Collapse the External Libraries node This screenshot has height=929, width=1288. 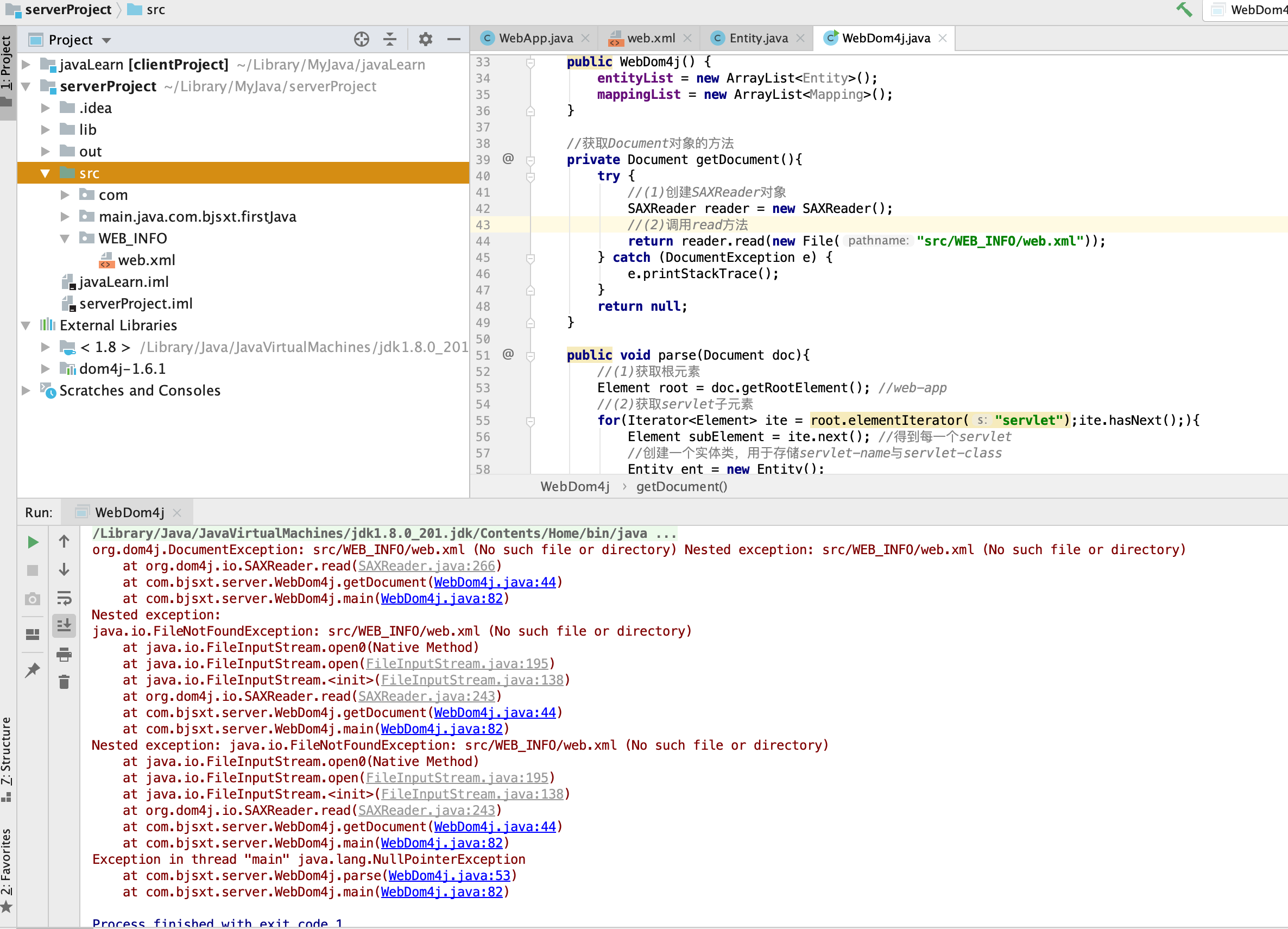(x=26, y=325)
